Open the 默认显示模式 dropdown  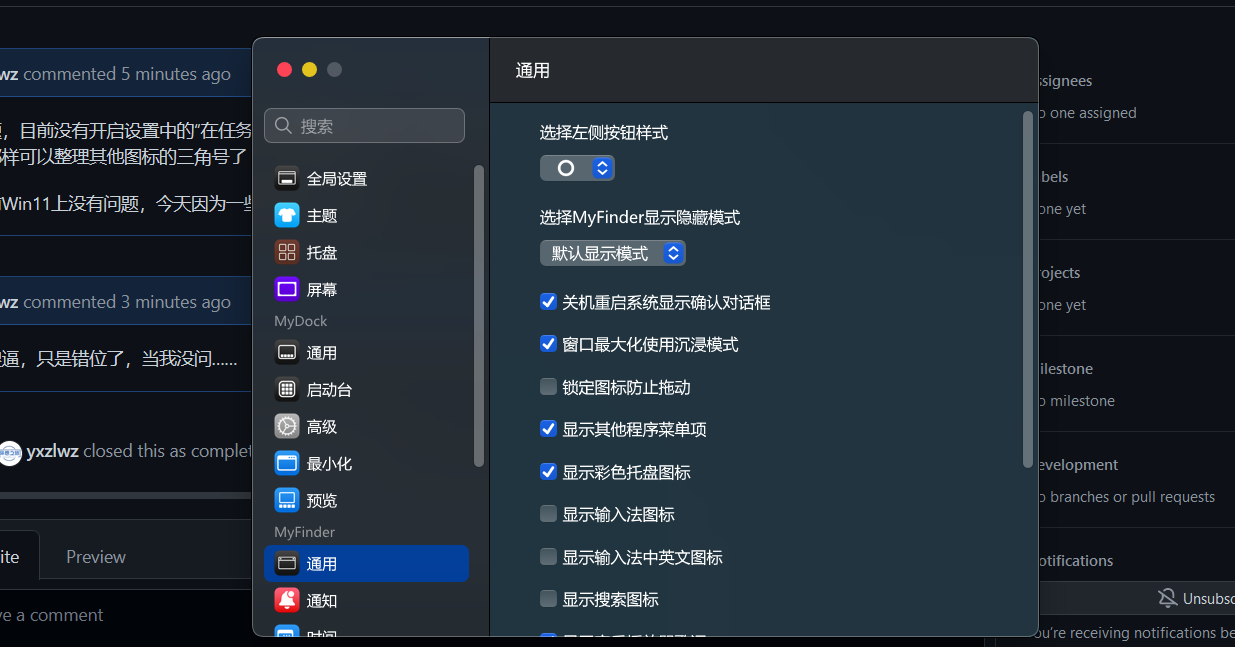[x=612, y=253]
